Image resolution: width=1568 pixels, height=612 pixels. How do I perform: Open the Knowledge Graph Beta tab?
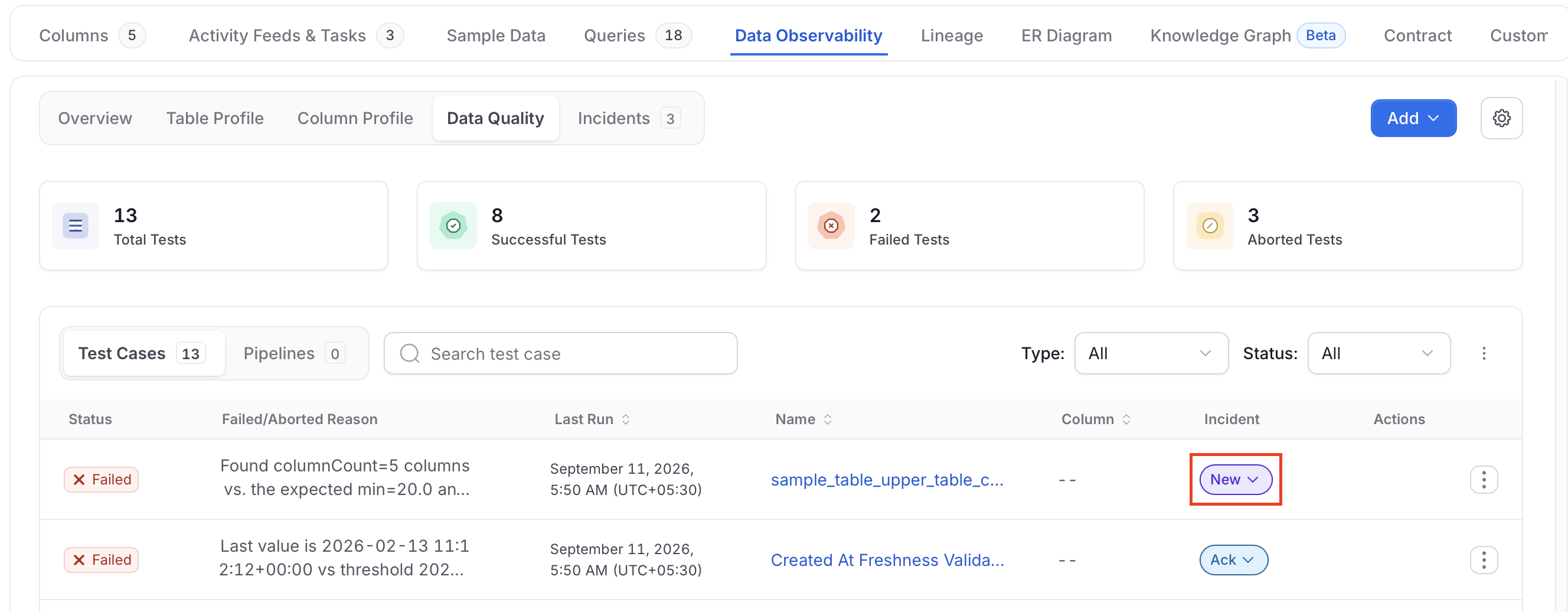[1248, 35]
